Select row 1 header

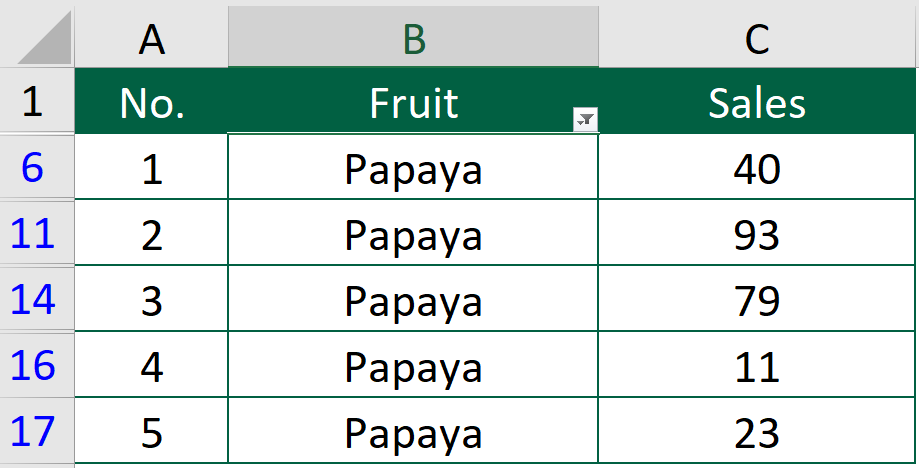coord(37,100)
